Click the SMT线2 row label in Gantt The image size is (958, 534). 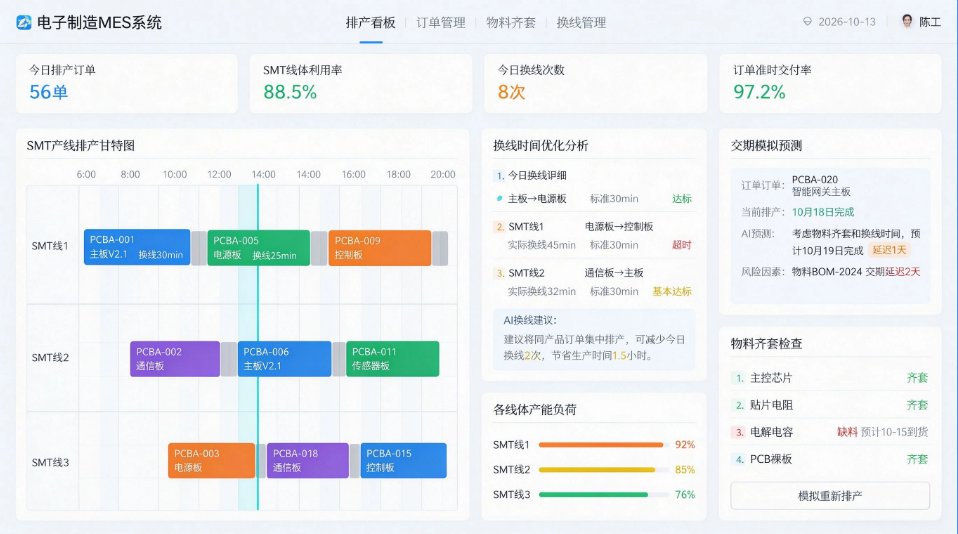pos(50,357)
